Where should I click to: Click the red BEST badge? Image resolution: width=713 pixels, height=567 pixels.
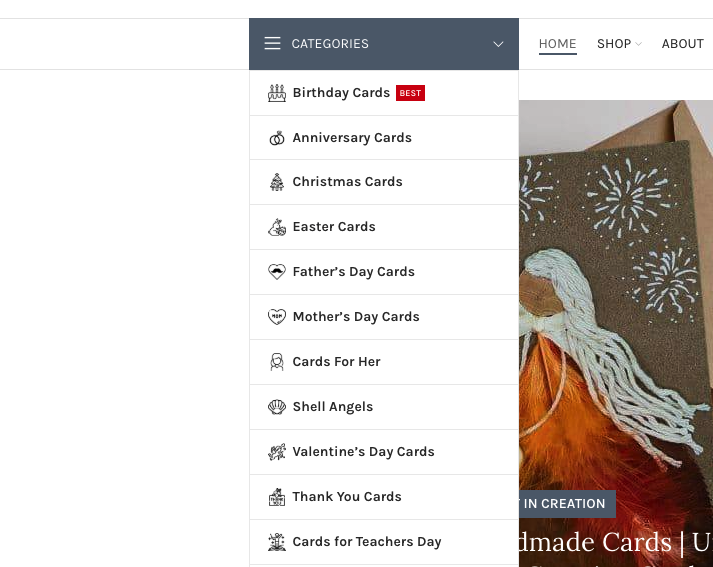[x=410, y=93]
